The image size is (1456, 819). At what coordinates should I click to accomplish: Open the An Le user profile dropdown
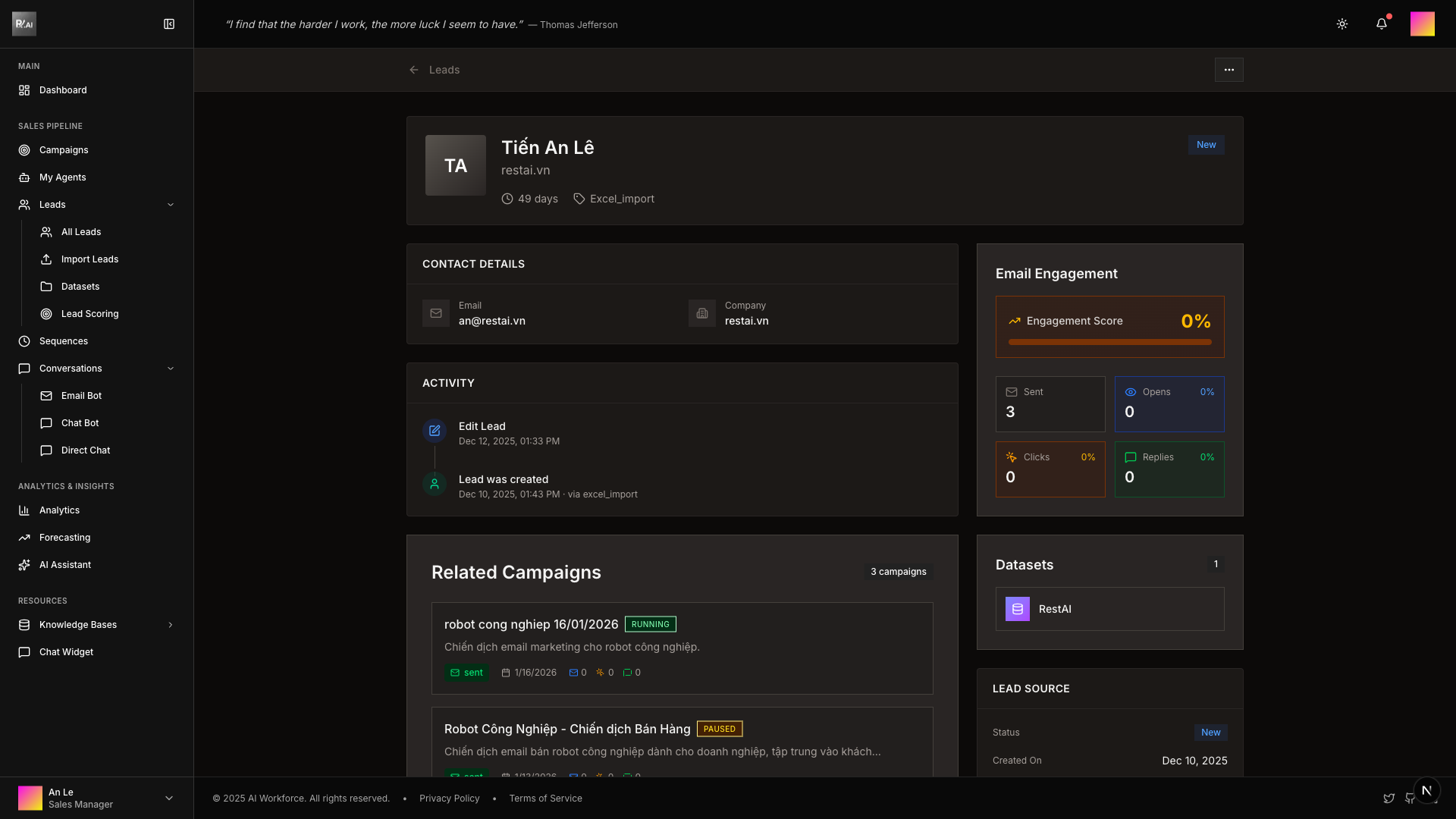click(169, 798)
